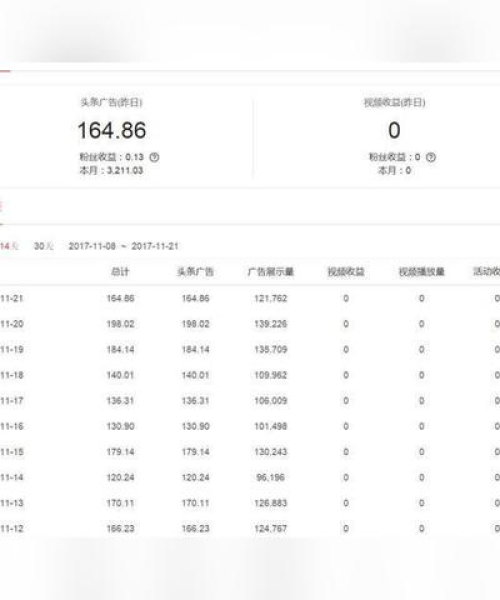Click ad impressions value 124,767

pyautogui.click(x=270, y=529)
